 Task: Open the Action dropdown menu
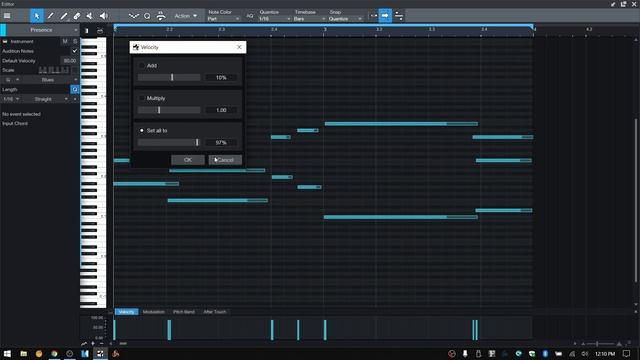(186, 16)
